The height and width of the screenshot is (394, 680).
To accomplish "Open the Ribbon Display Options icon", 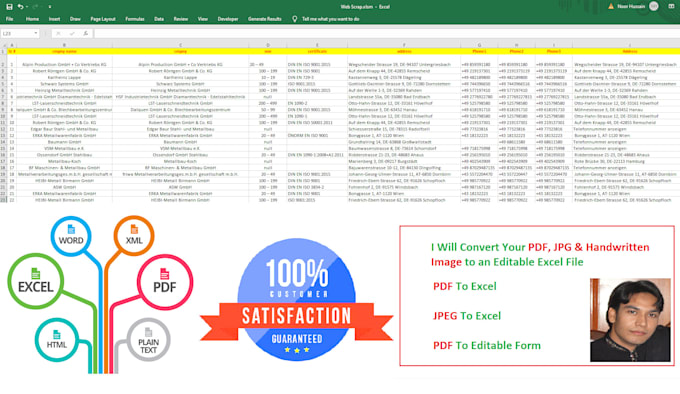I will (672, 7).
